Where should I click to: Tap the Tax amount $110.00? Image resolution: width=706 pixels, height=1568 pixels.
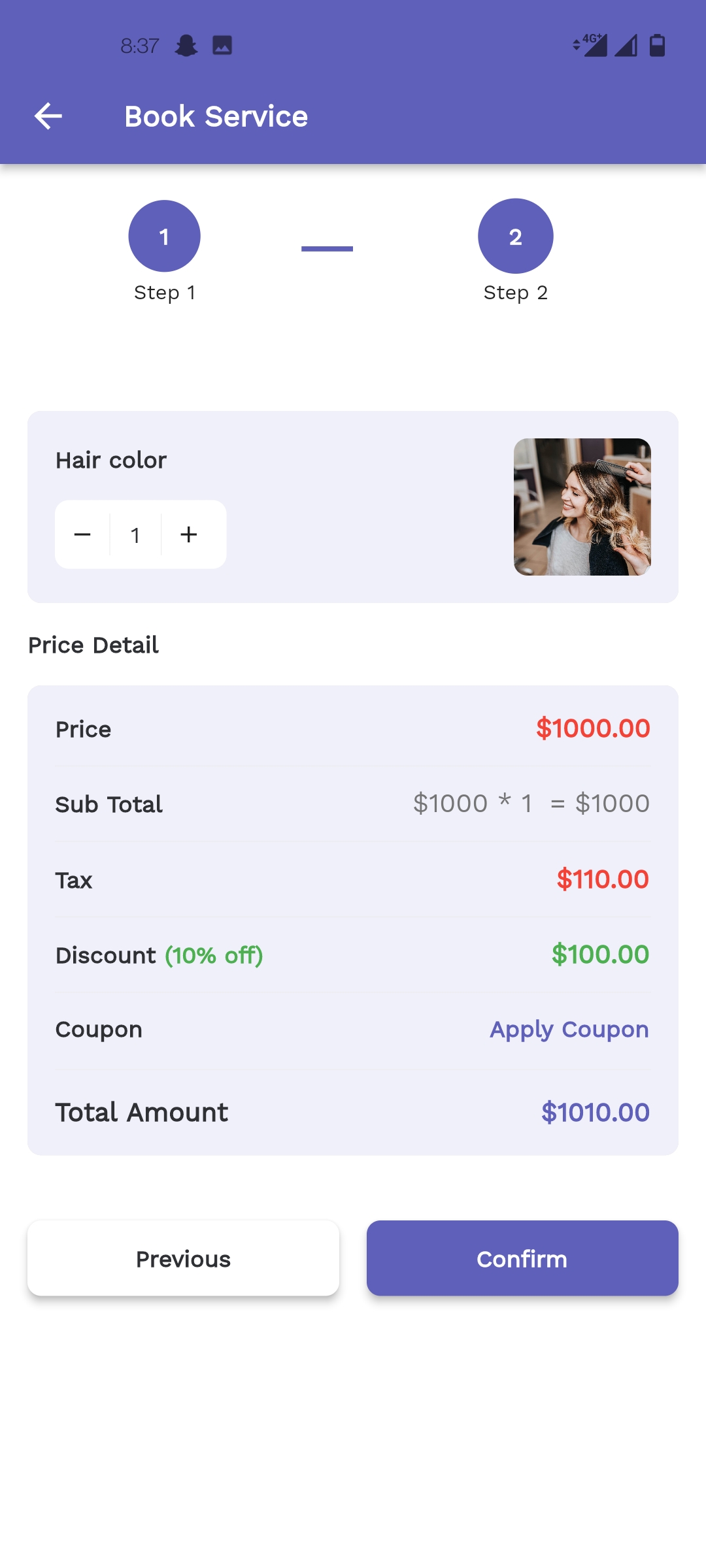click(x=602, y=879)
